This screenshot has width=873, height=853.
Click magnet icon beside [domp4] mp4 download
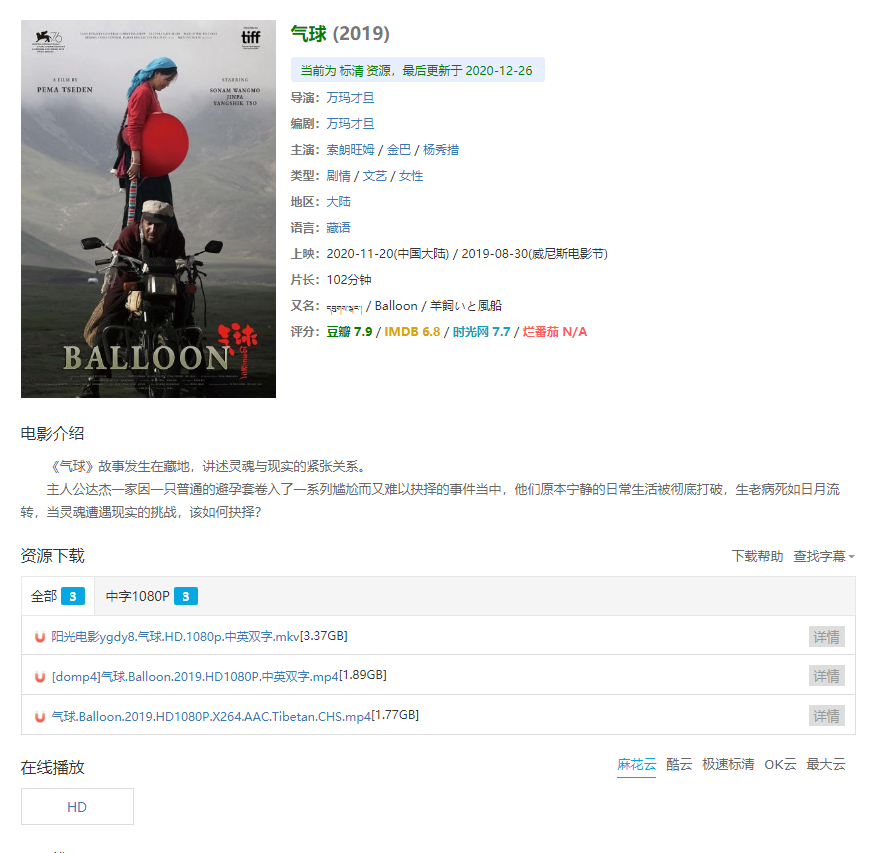coord(40,676)
